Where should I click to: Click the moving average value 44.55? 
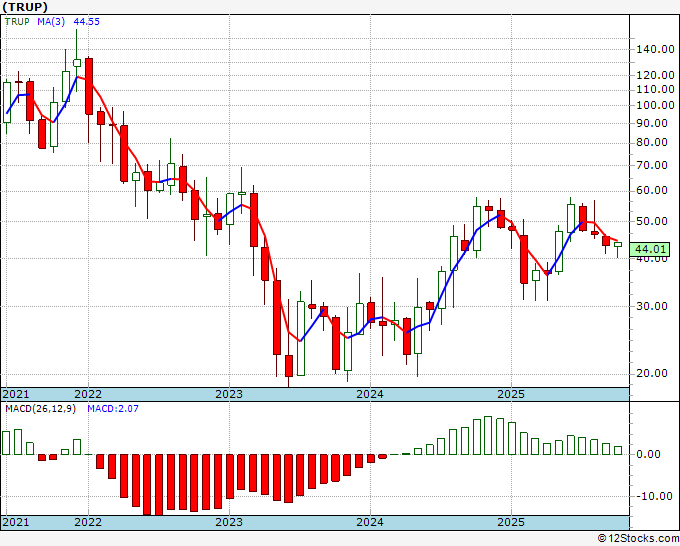click(x=86, y=22)
